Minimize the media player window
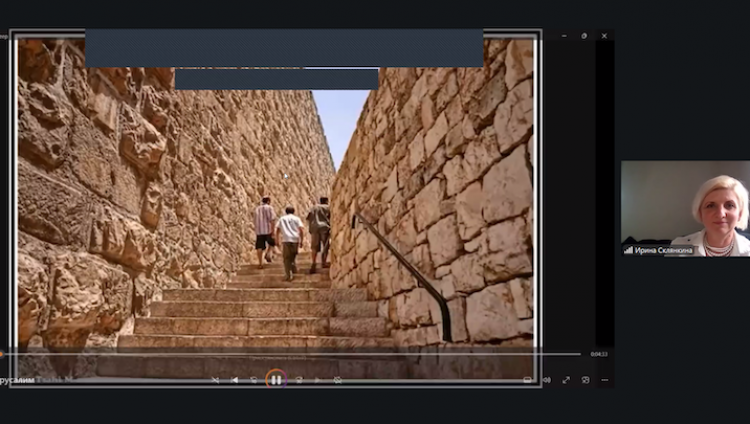 click(x=564, y=36)
